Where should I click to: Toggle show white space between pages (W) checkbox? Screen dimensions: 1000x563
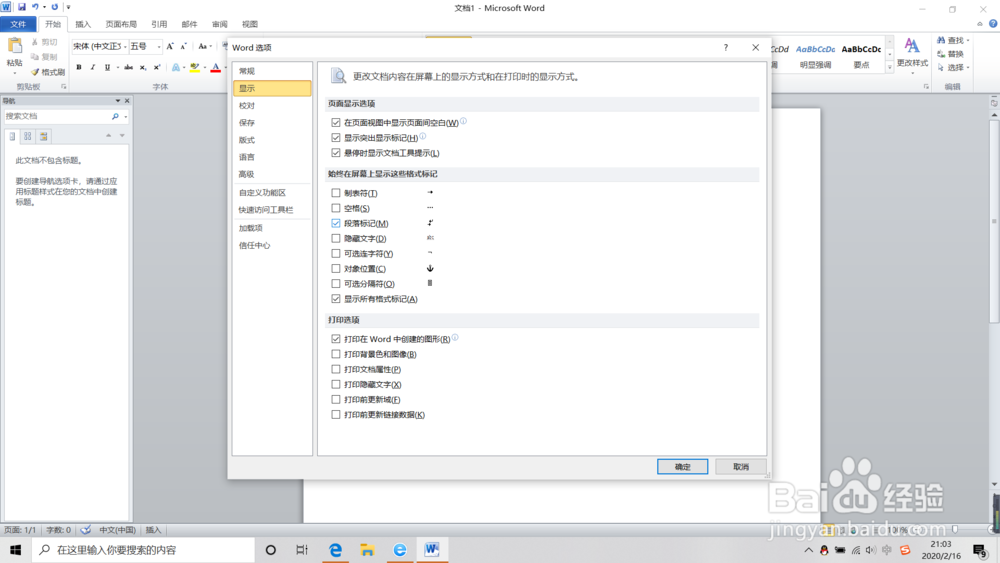tap(335, 122)
